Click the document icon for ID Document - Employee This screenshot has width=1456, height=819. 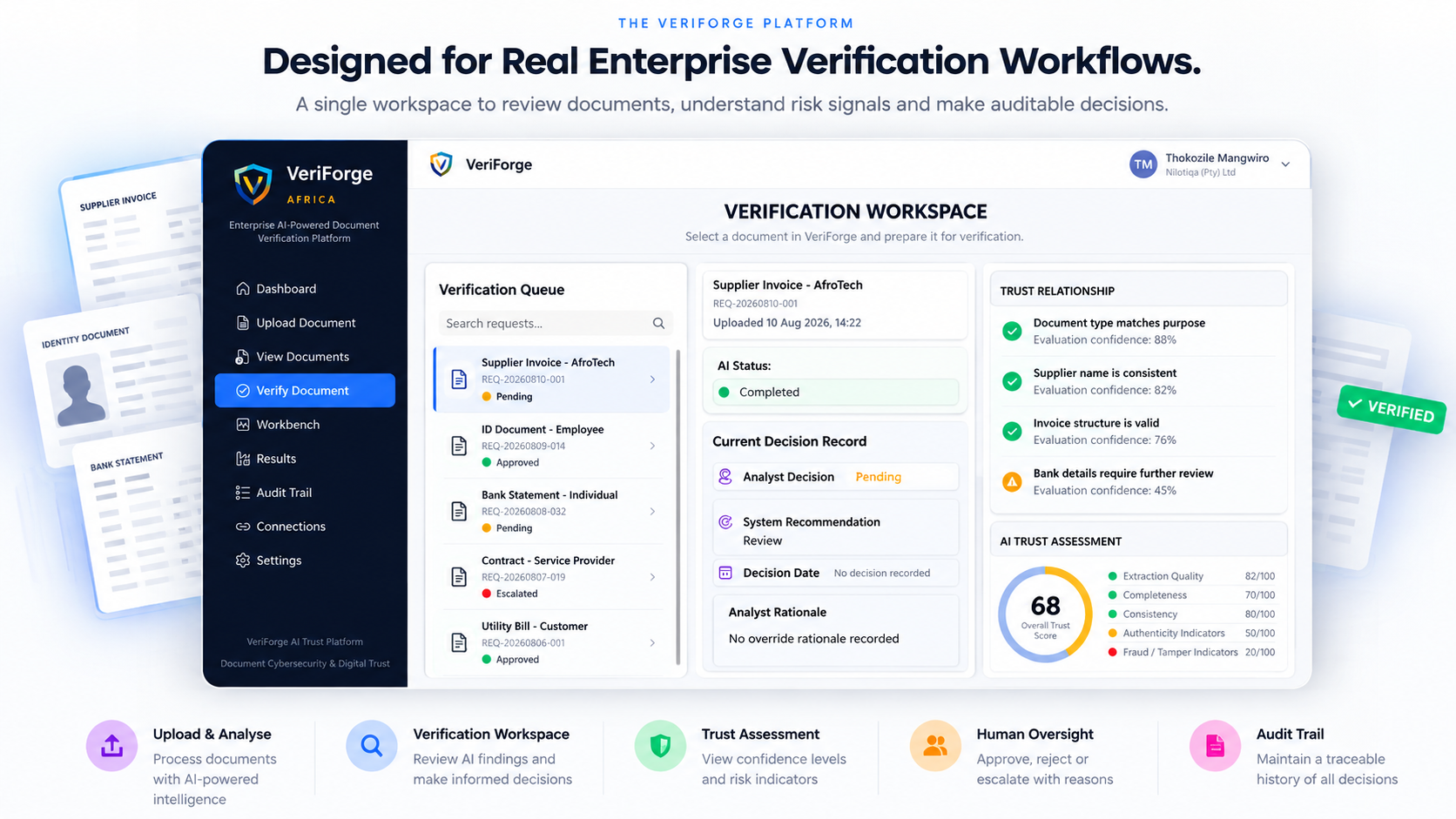click(459, 446)
